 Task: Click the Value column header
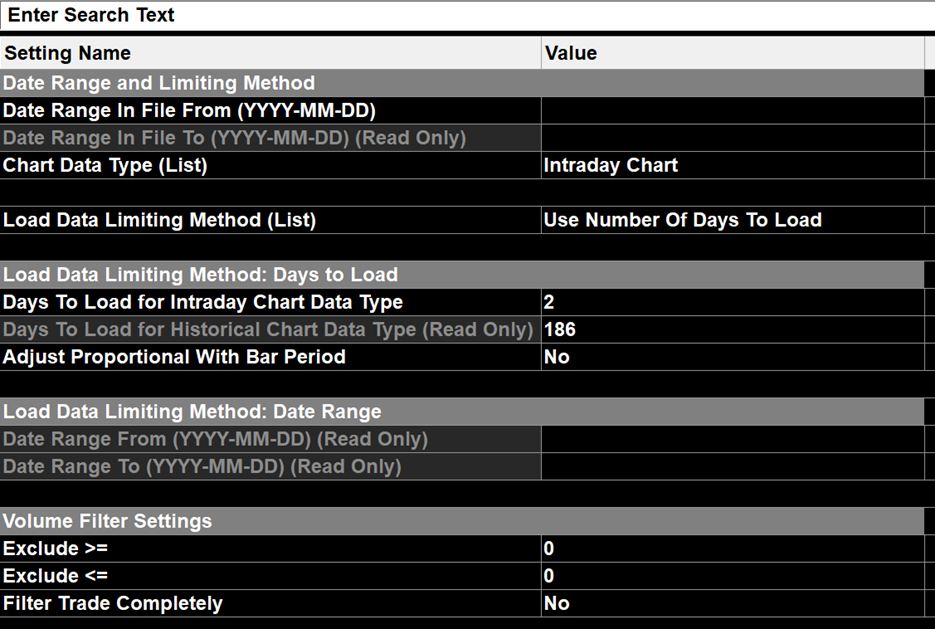[732, 53]
